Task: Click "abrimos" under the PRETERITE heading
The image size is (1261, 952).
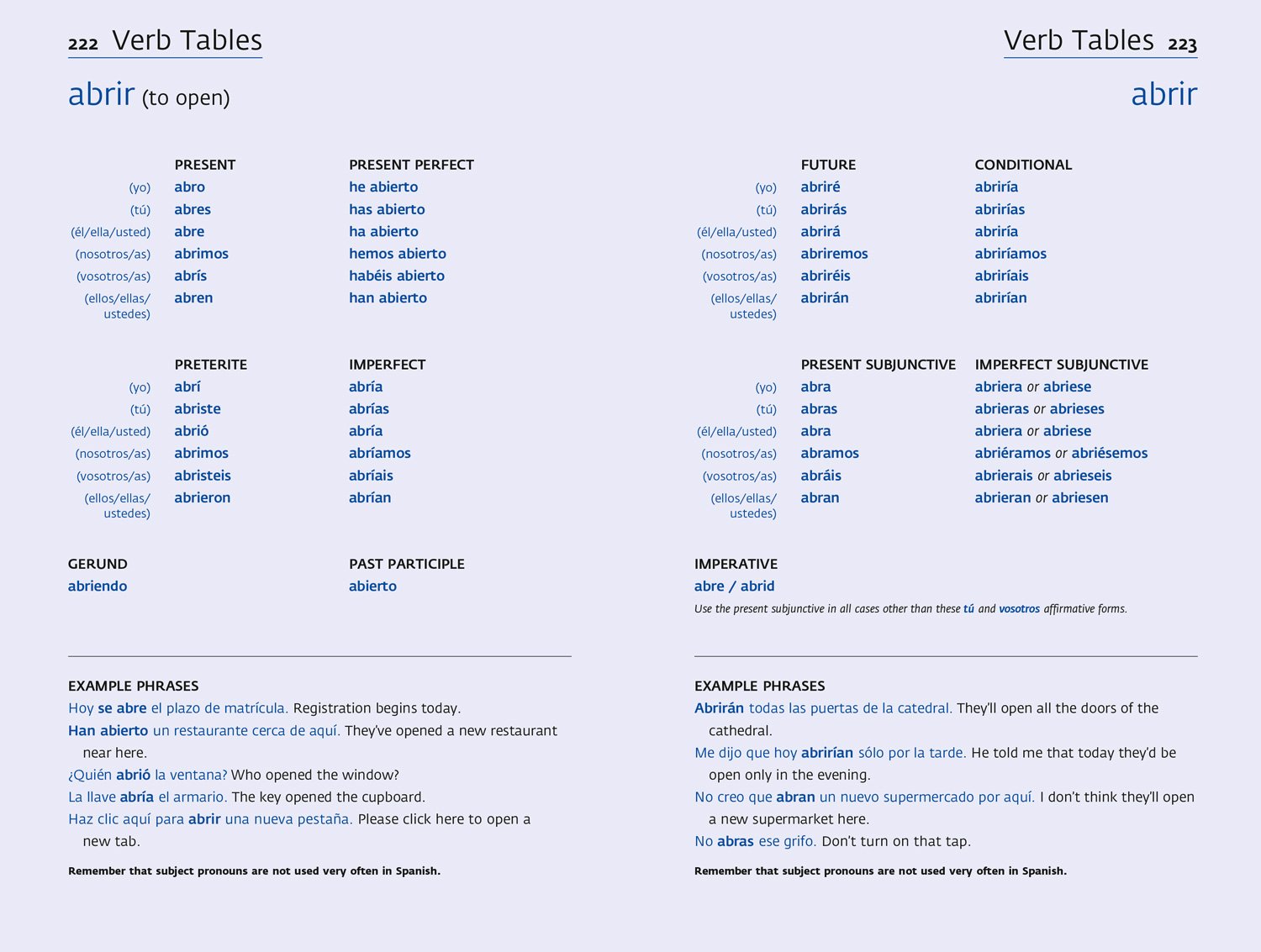Action: coord(201,453)
